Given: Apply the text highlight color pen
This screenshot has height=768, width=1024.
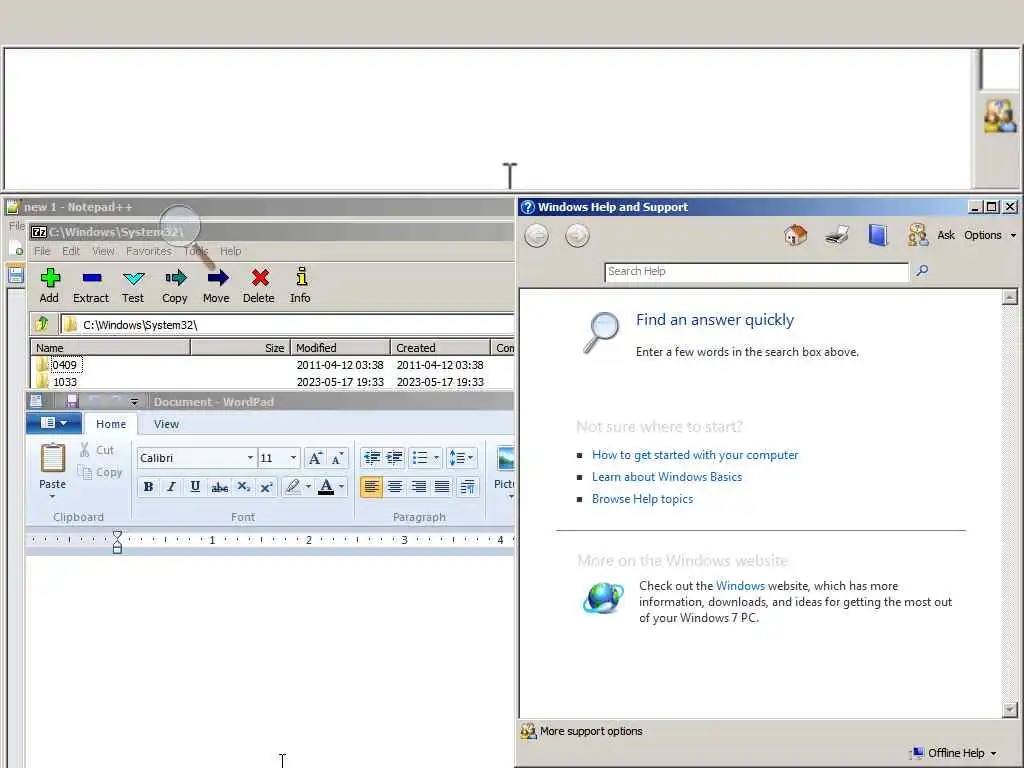Looking at the screenshot, I should click(293, 487).
